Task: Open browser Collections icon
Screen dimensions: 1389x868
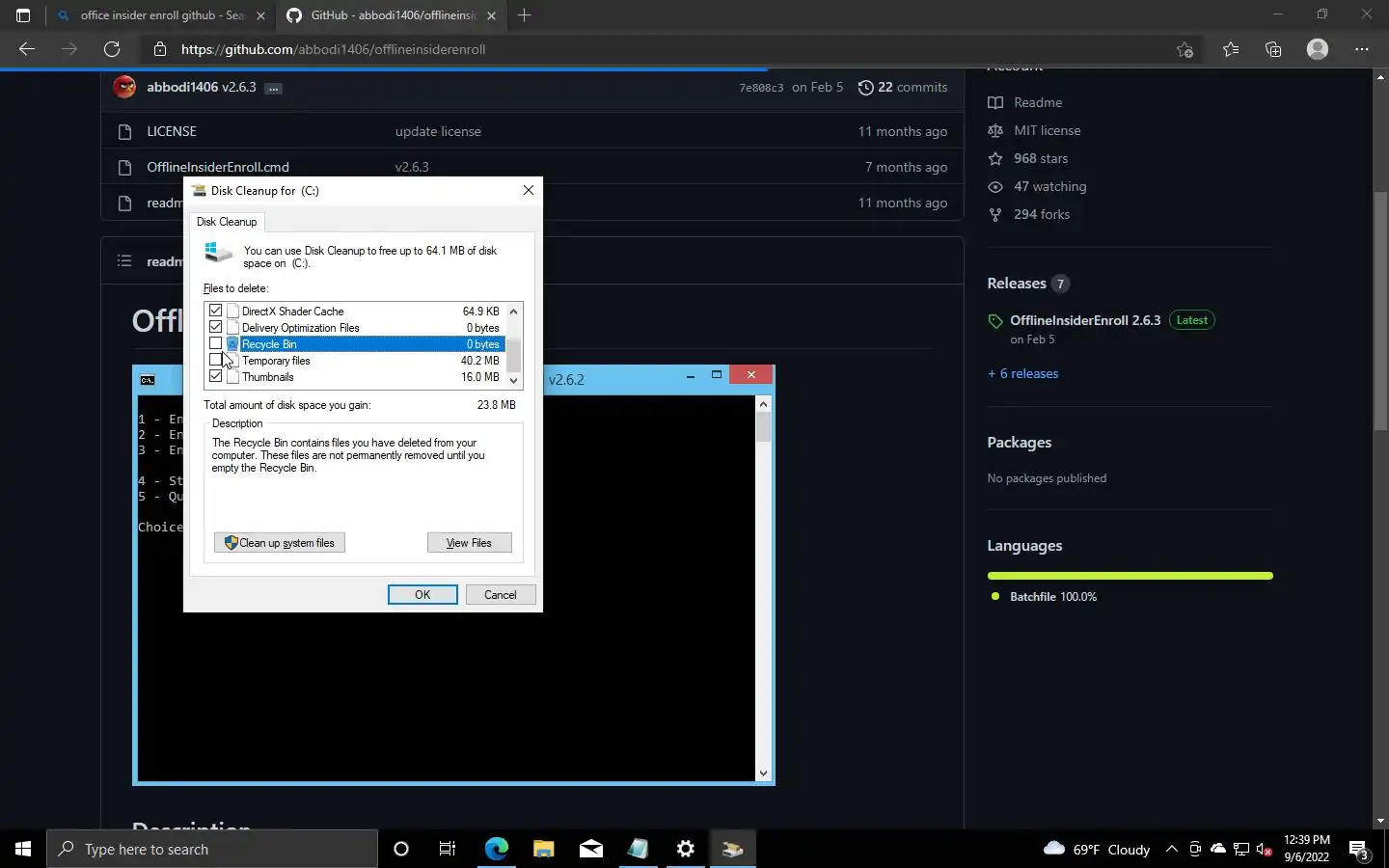Action: coord(1273,49)
